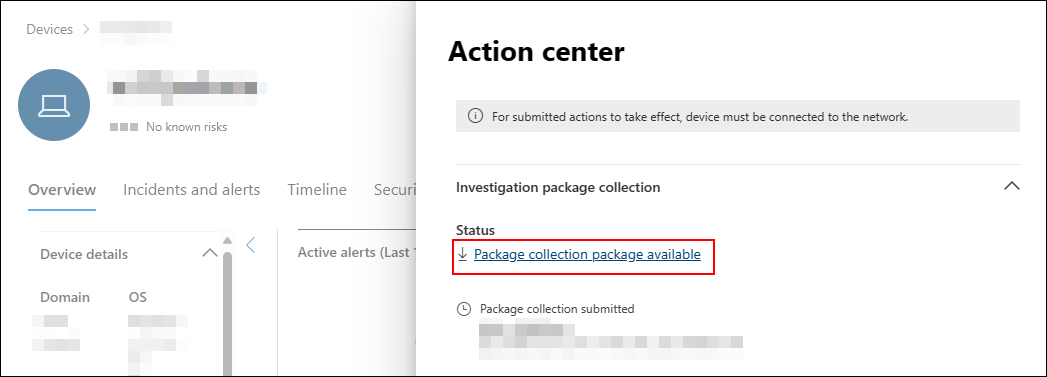Collapse the Investigation package collection section
The height and width of the screenshot is (377, 1047).
point(1012,187)
